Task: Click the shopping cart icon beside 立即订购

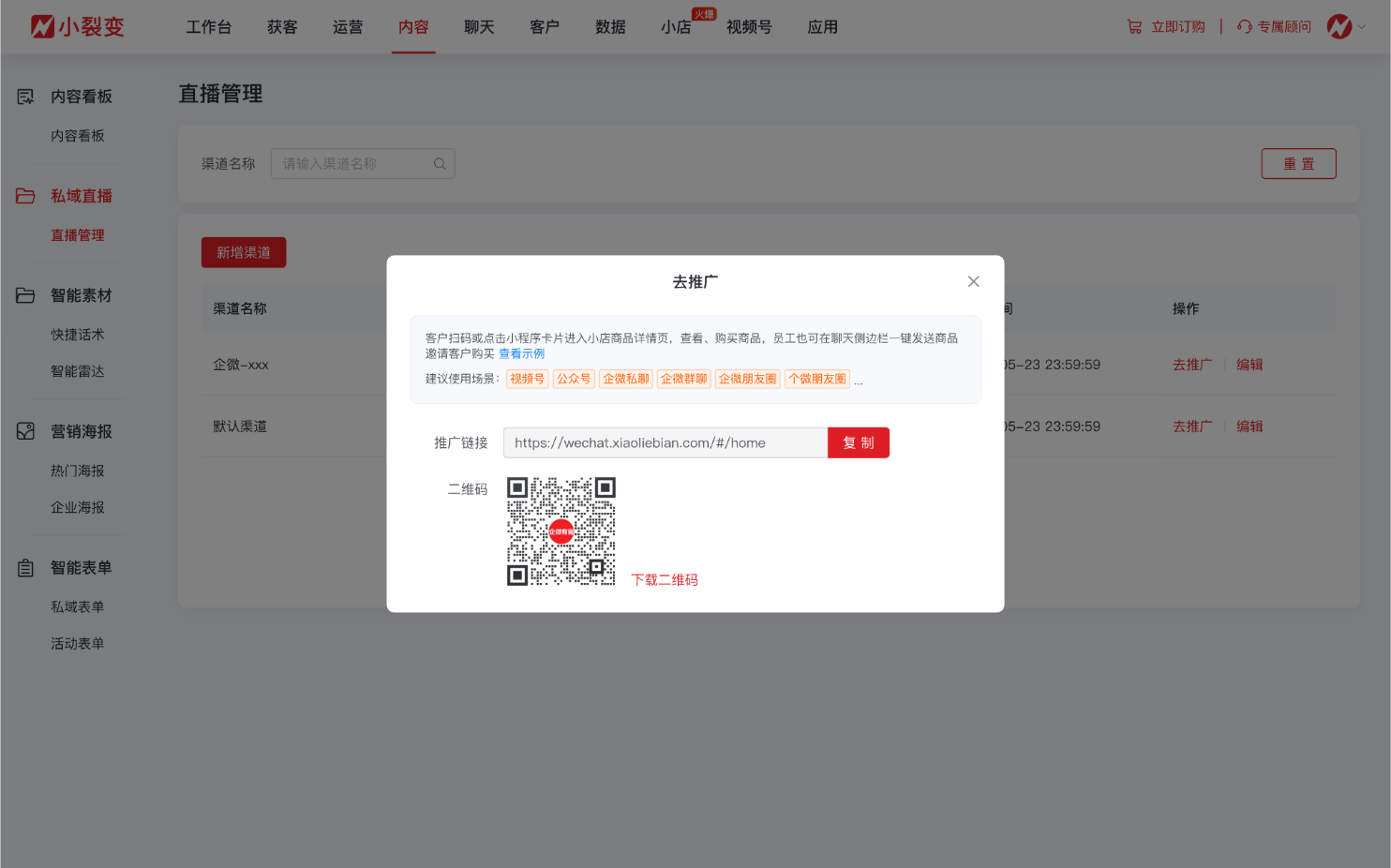Action: [x=1134, y=27]
